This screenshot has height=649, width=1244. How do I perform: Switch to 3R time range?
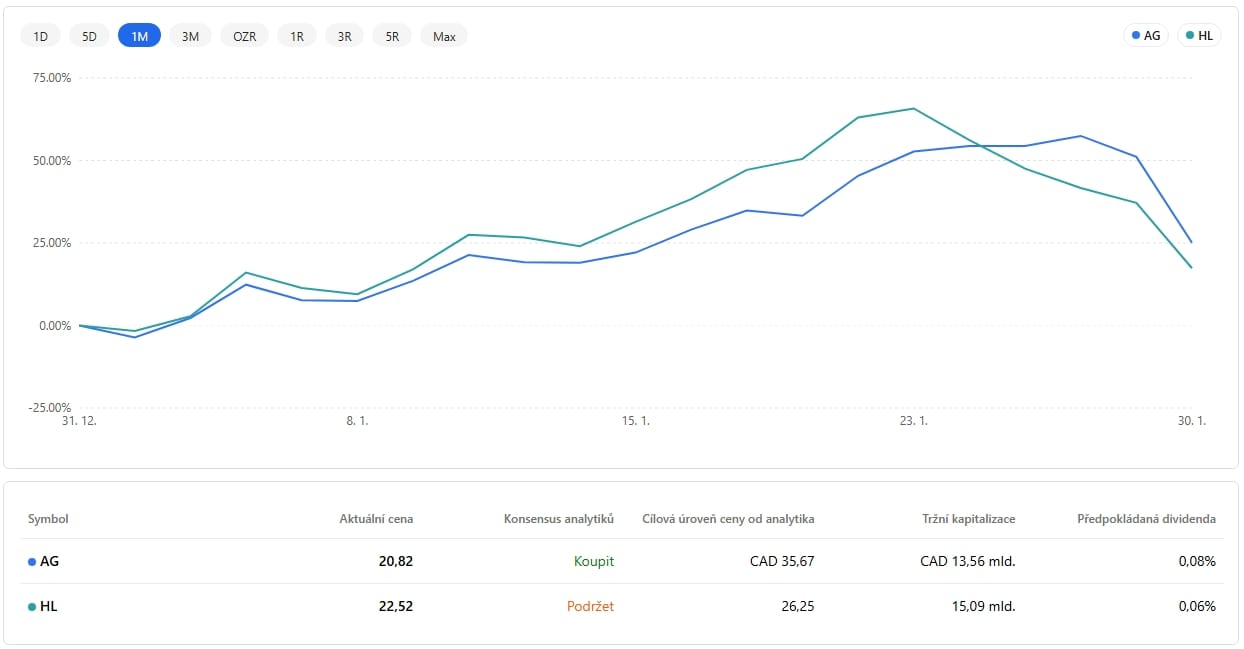coord(344,36)
